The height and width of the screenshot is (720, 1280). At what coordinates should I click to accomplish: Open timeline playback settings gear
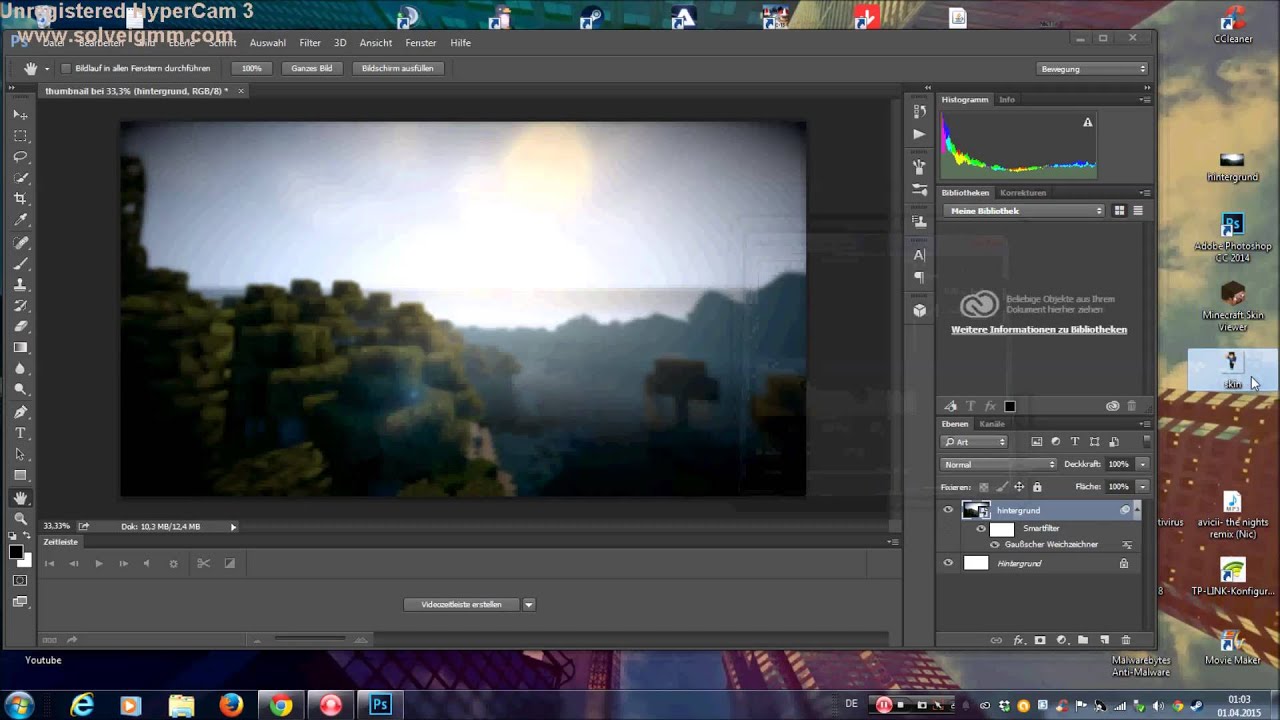point(173,563)
